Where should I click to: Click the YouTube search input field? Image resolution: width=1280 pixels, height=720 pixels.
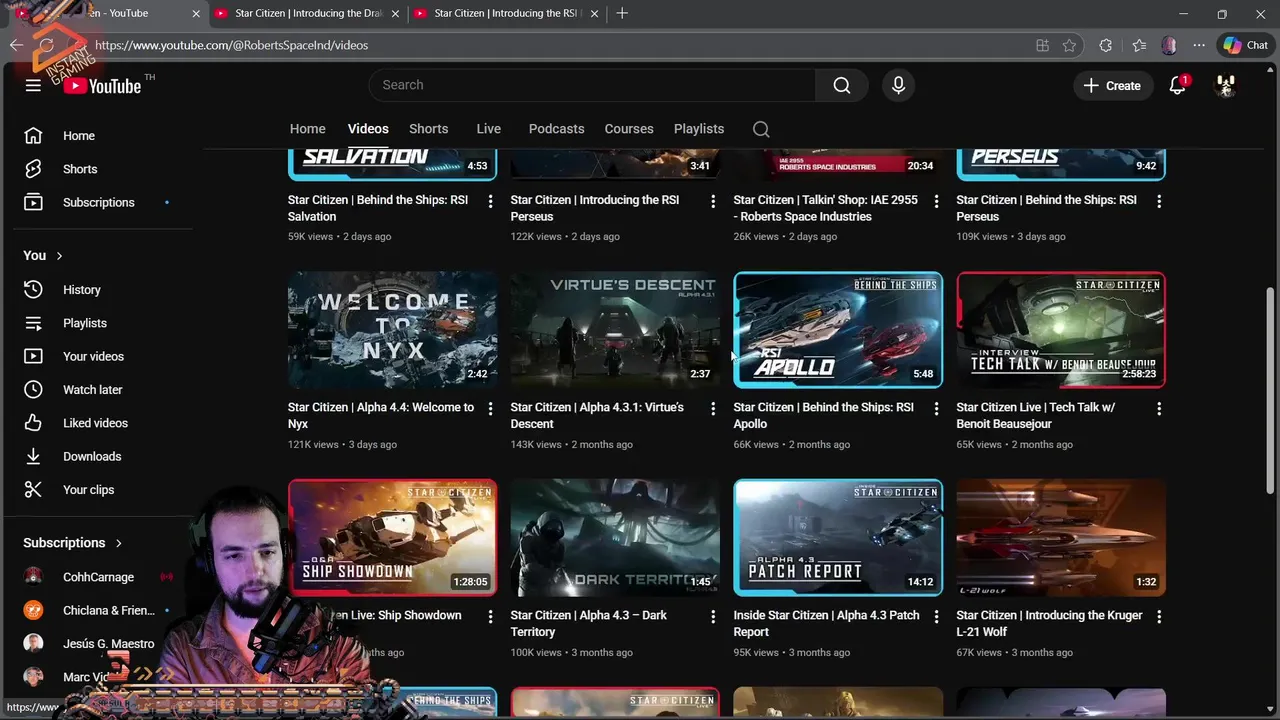[592, 85]
